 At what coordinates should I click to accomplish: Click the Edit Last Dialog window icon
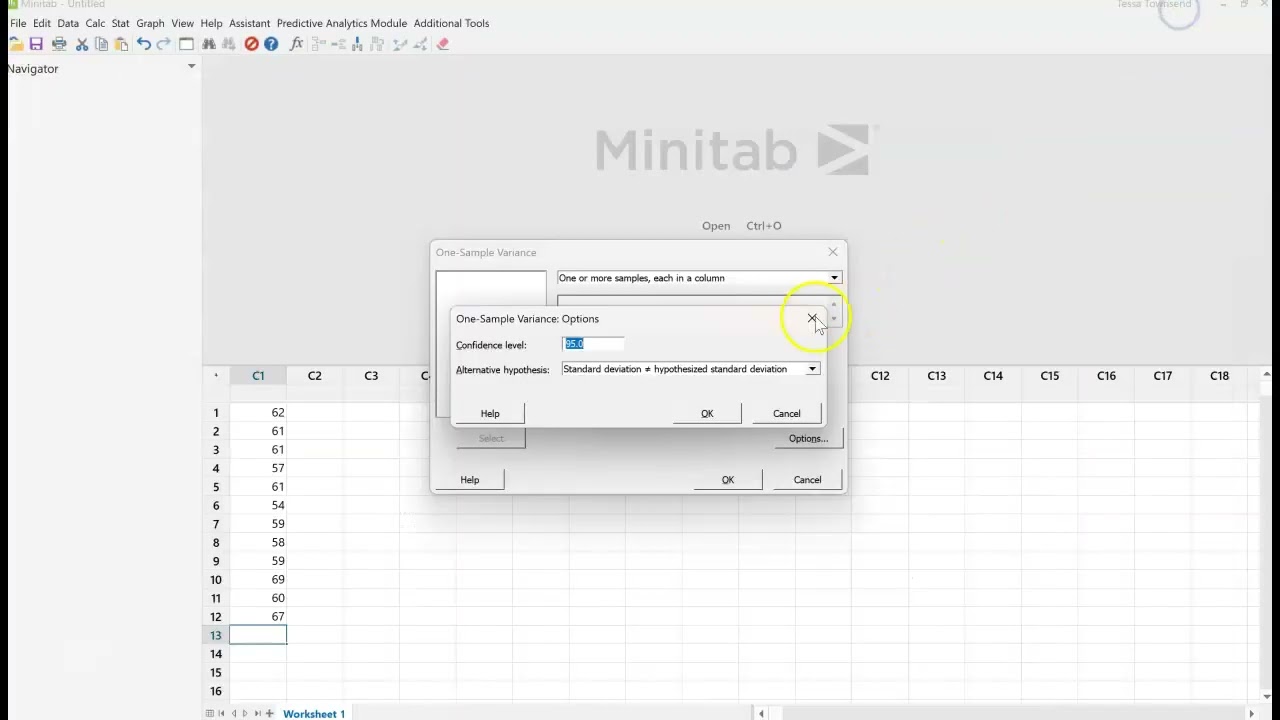point(186,44)
